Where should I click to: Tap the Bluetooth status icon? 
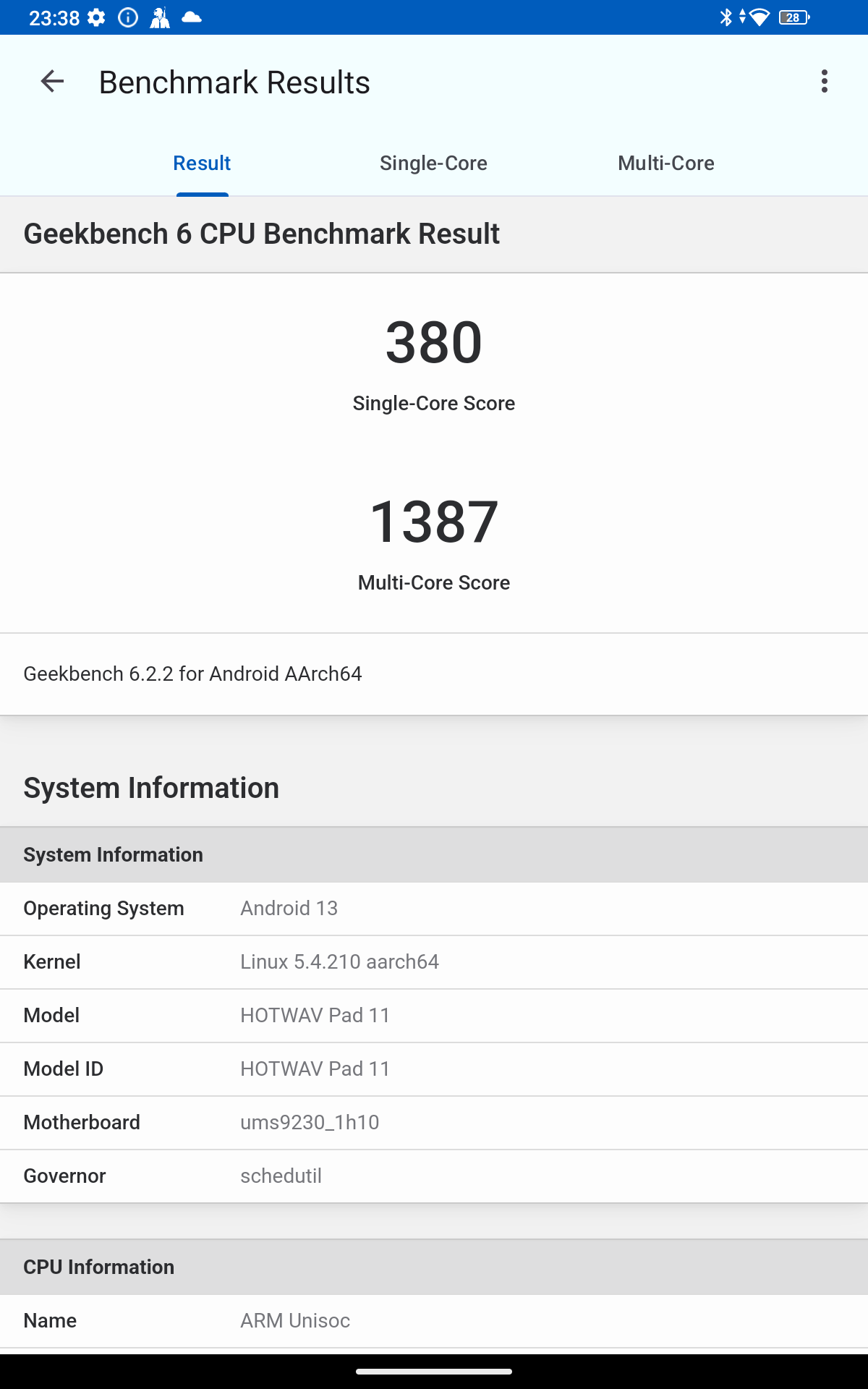[x=726, y=17]
